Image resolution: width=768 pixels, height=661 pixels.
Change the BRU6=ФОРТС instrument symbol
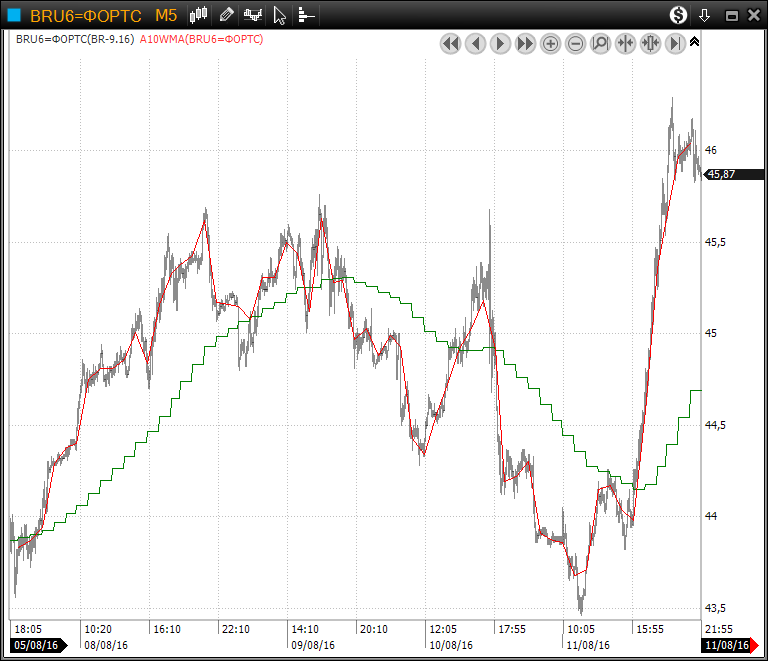pyautogui.click(x=85, y=15)
